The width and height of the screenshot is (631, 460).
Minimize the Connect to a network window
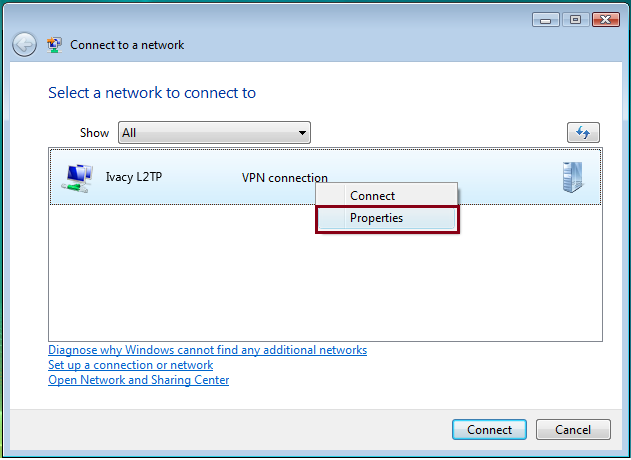coord(546,19)
